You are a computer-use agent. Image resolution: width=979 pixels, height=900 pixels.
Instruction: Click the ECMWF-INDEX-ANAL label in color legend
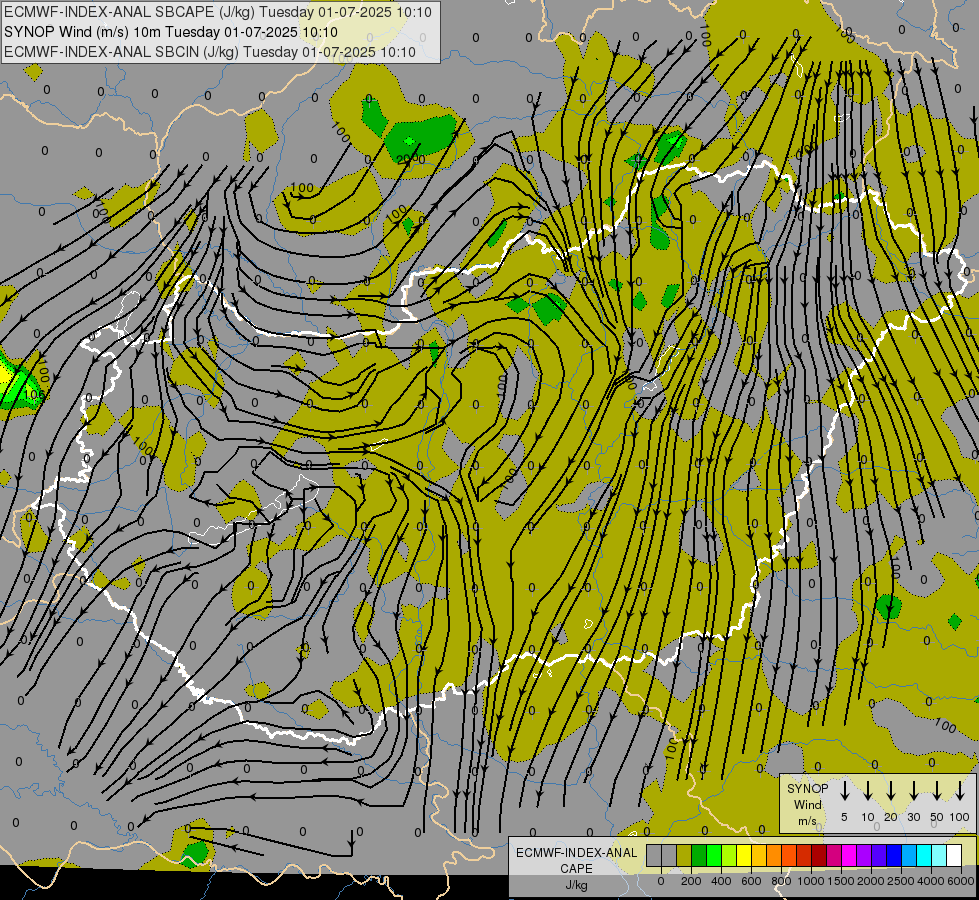pos(576,853)
